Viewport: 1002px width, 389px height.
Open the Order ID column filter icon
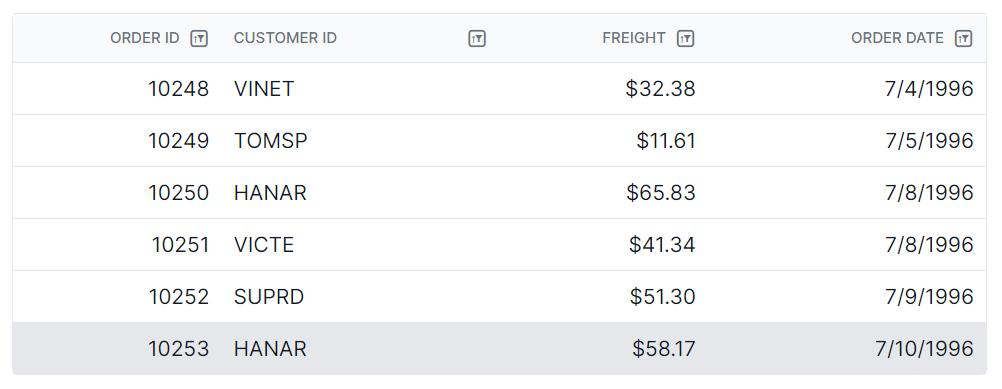point(199,38)
